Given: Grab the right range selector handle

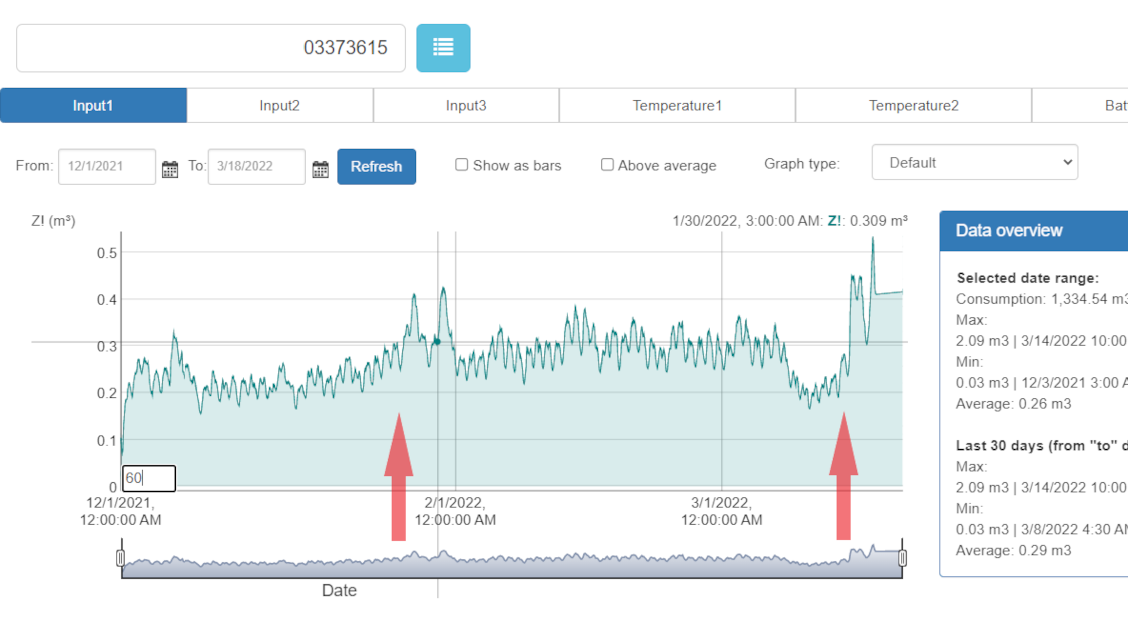Looking at the screenshot, I should point(902,558).
